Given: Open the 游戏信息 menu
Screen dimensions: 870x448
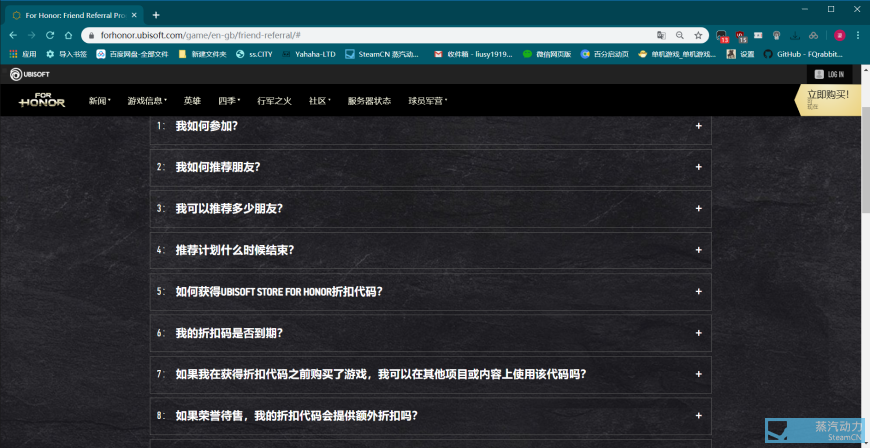Looking at the screenshot, I should pyautogui.click(x=147, y=101).
